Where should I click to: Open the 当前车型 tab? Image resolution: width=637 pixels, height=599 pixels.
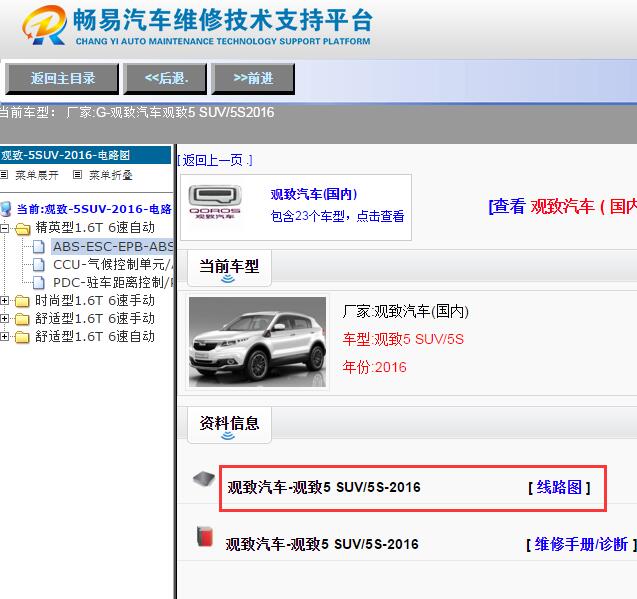(229, 268)
